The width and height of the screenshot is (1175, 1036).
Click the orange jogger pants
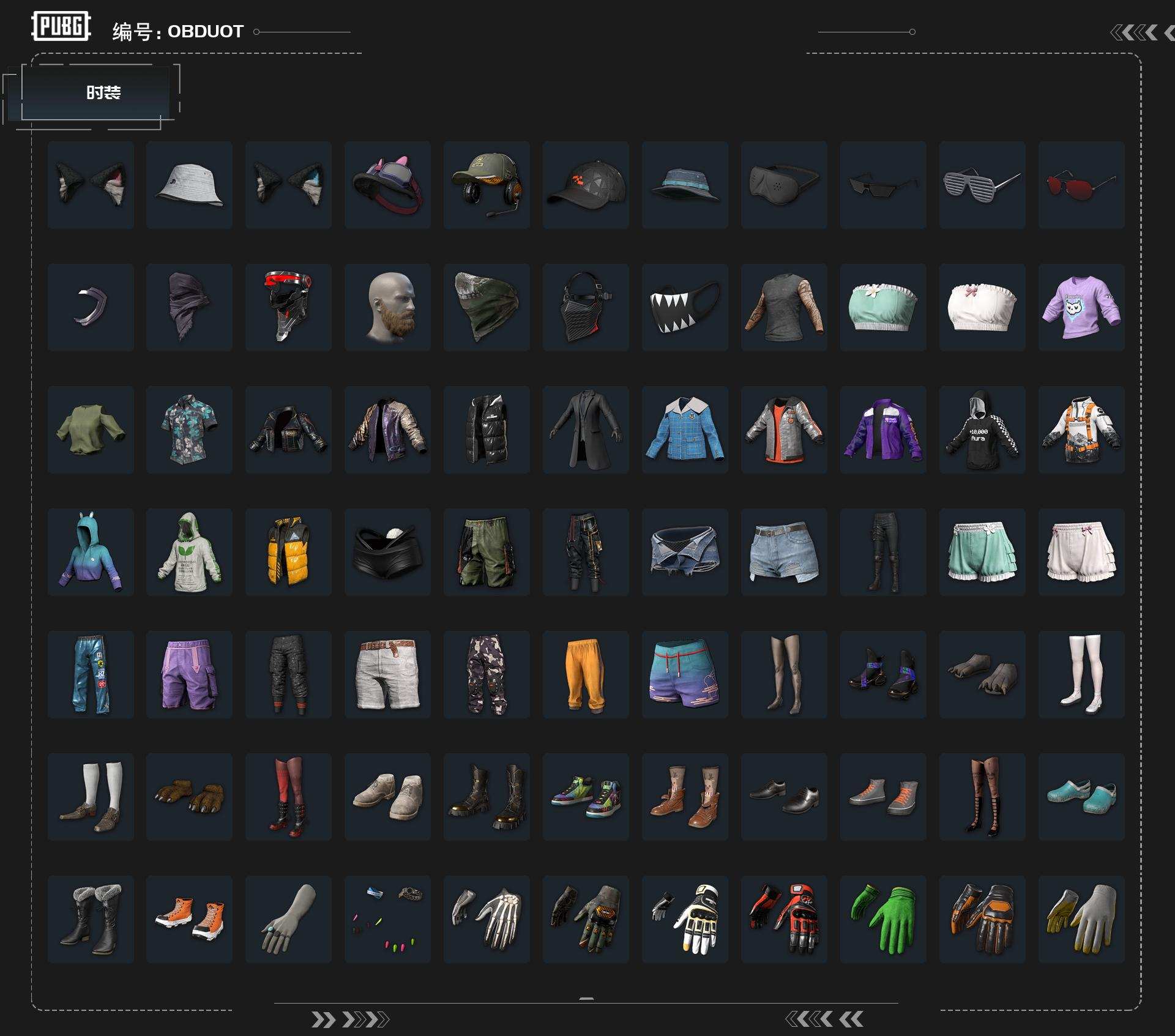point(586,674)
